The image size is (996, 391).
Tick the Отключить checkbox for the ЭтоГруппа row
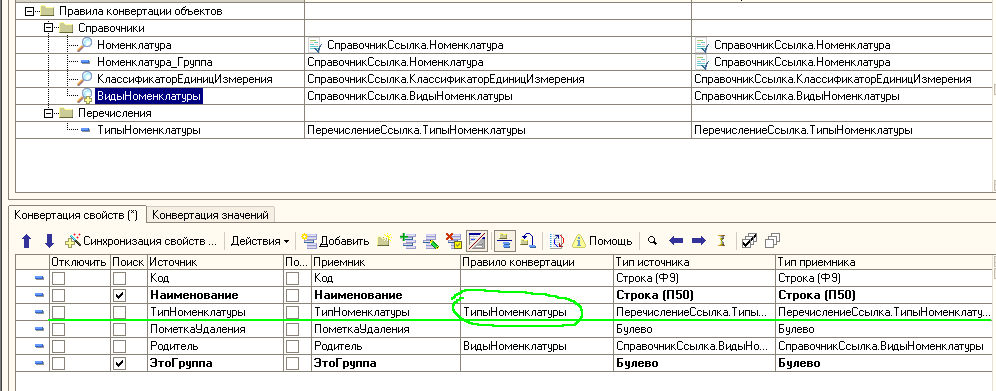[58, 364]
